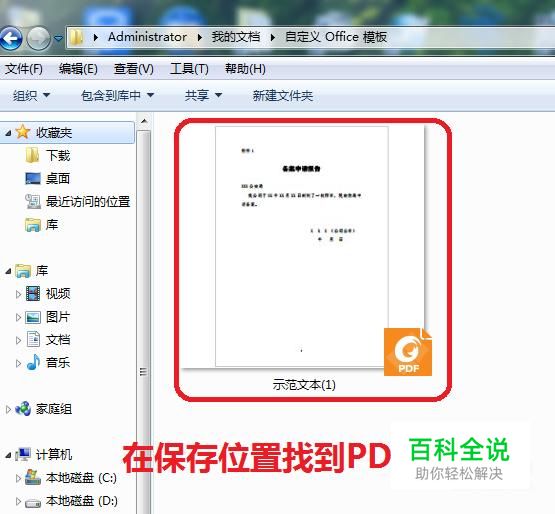
Task: Open the 编辑(E) menu
Action: (x=78, y=69)
